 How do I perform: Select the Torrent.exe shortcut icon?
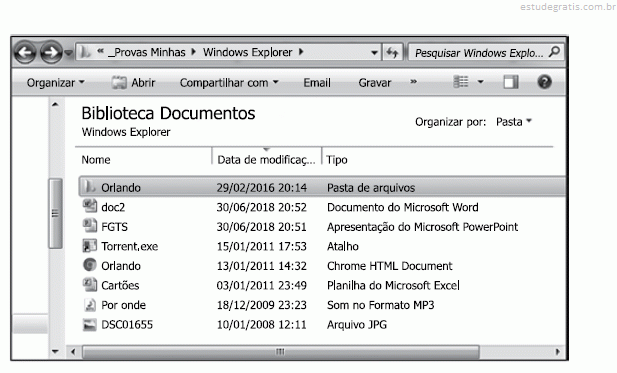coord(90,246)
